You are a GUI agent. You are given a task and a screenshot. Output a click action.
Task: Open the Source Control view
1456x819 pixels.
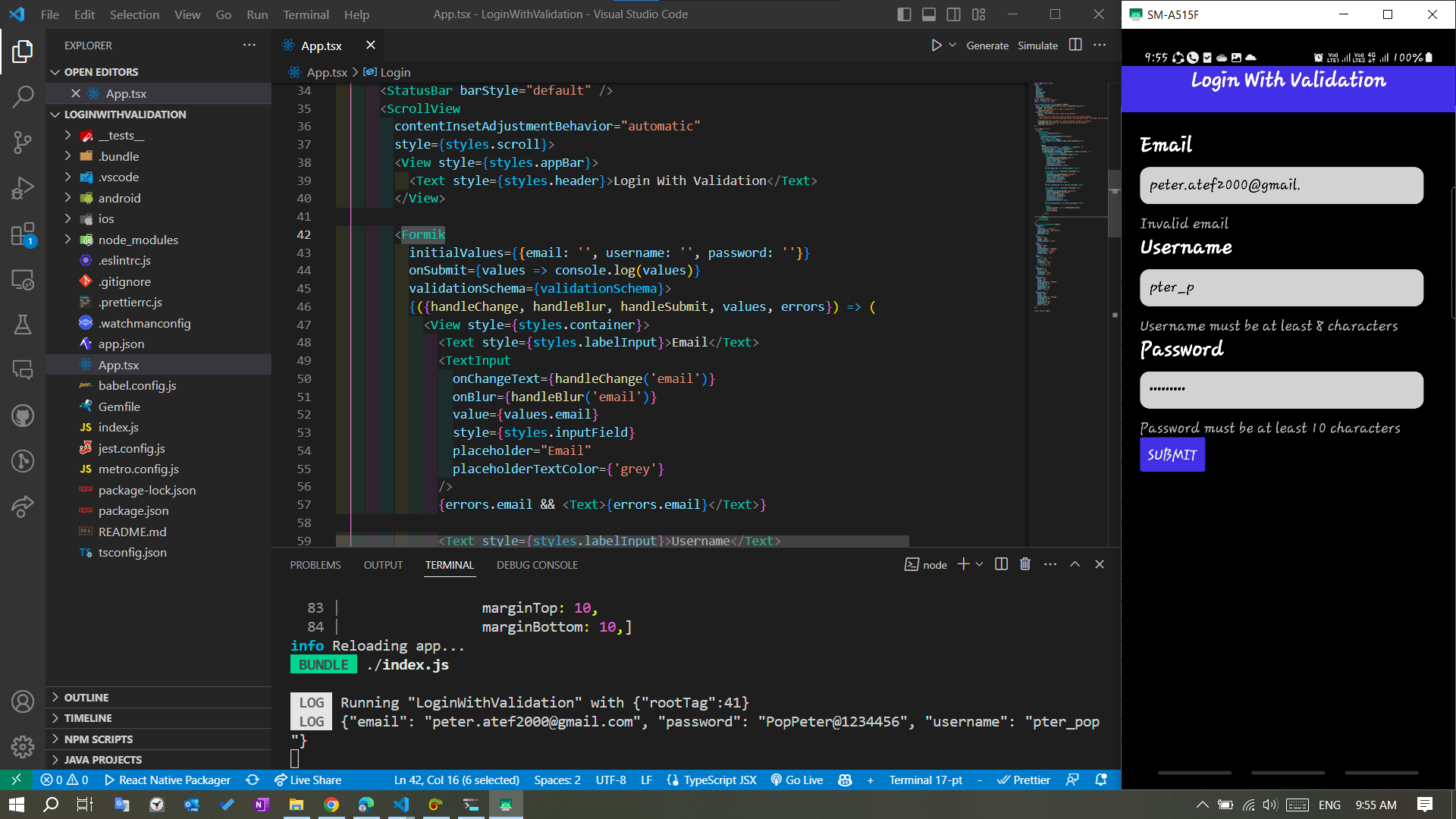[23, 142]
